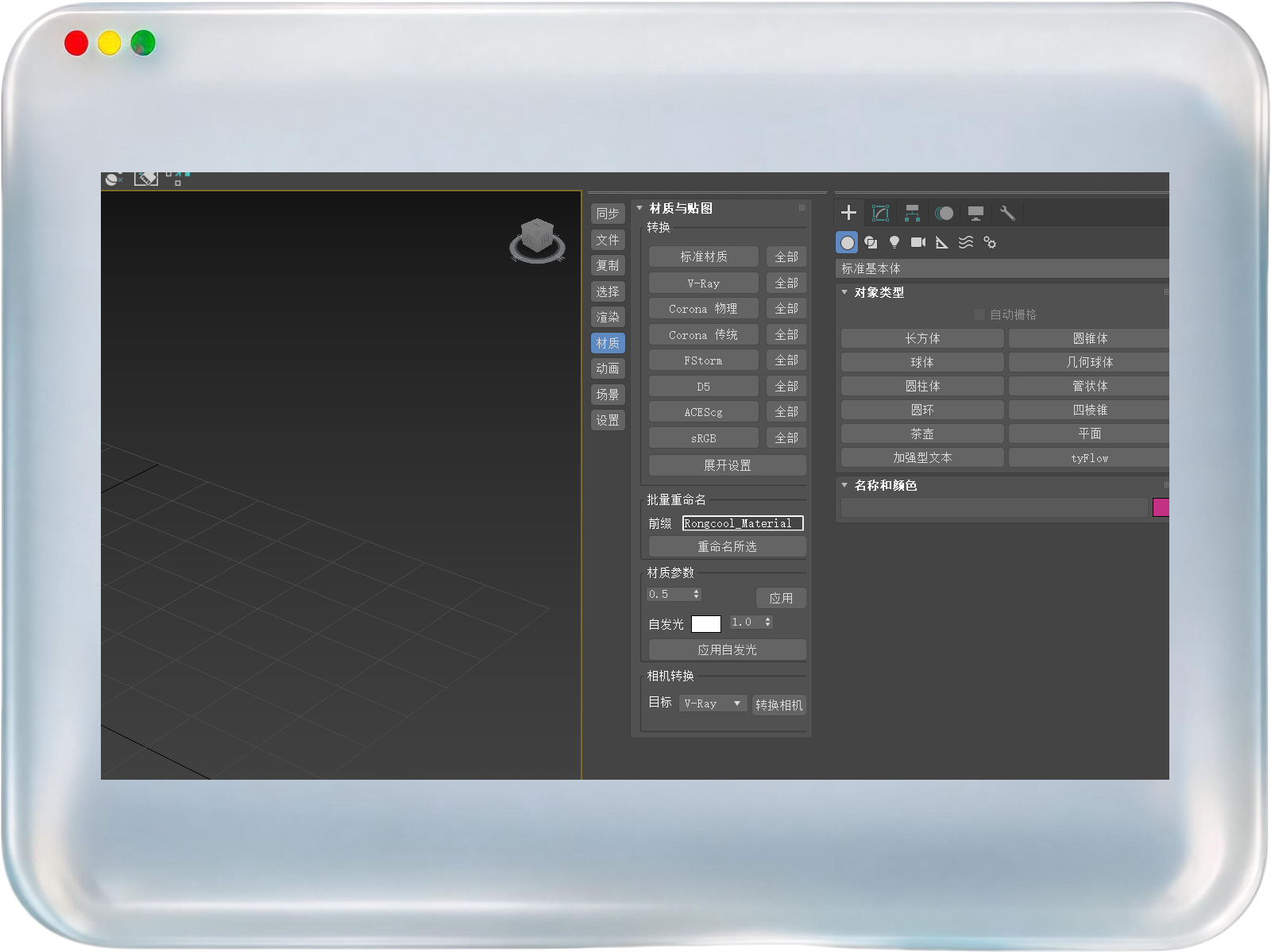Toggle the 自动栅格 checkbox
1271x952 pixels.
pyautogui.click(x=979, y=314)
